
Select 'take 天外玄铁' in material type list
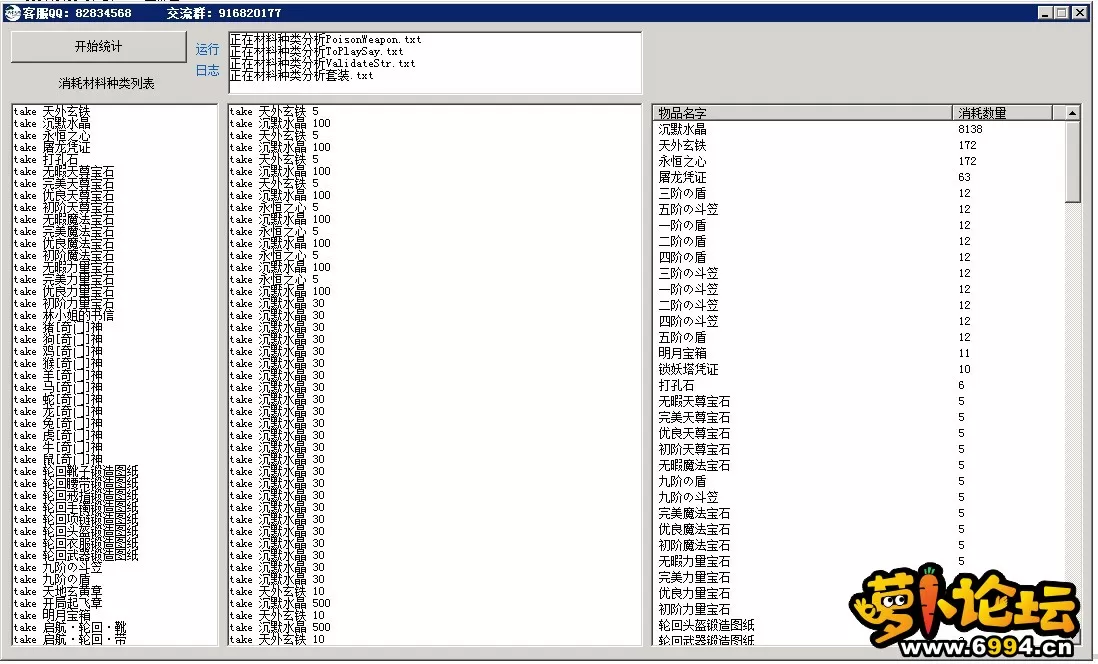pyautogui.click(x=52, y=111)
